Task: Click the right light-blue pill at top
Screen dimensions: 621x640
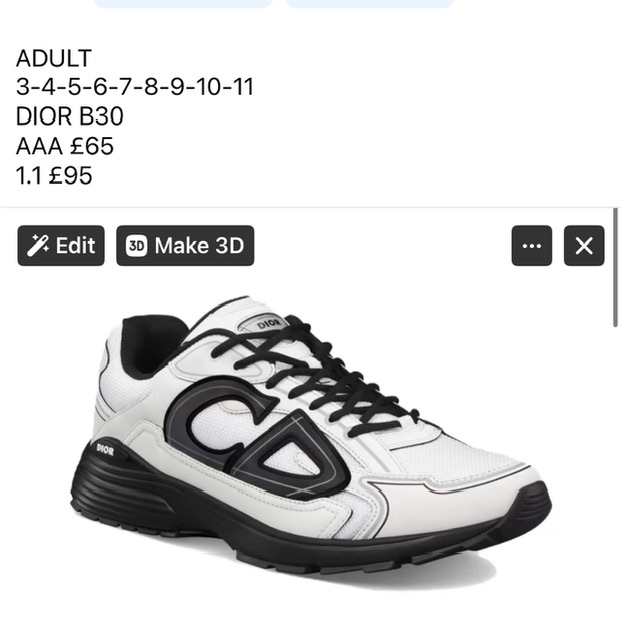Action: pyautogui.click(x=370, y=4)
